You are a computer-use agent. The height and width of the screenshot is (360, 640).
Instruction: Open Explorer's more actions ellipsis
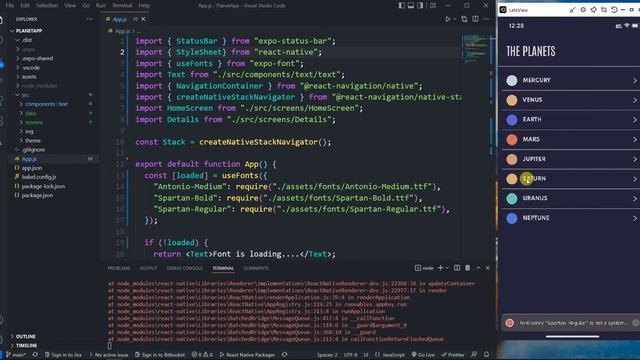pyautogui.click(x=89, y=19)
